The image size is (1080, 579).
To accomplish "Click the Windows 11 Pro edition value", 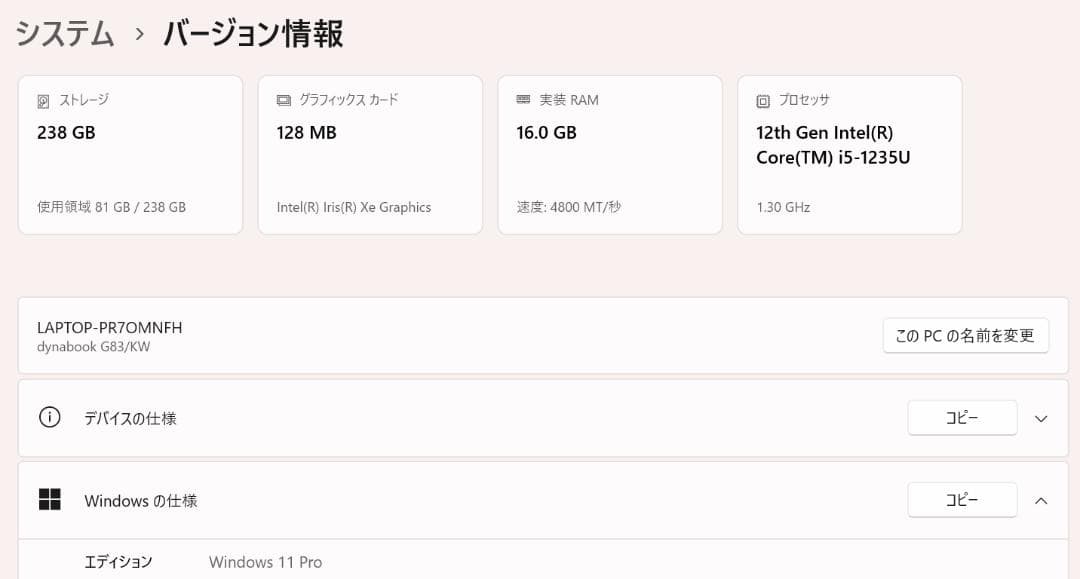I will tap(265, 562).
